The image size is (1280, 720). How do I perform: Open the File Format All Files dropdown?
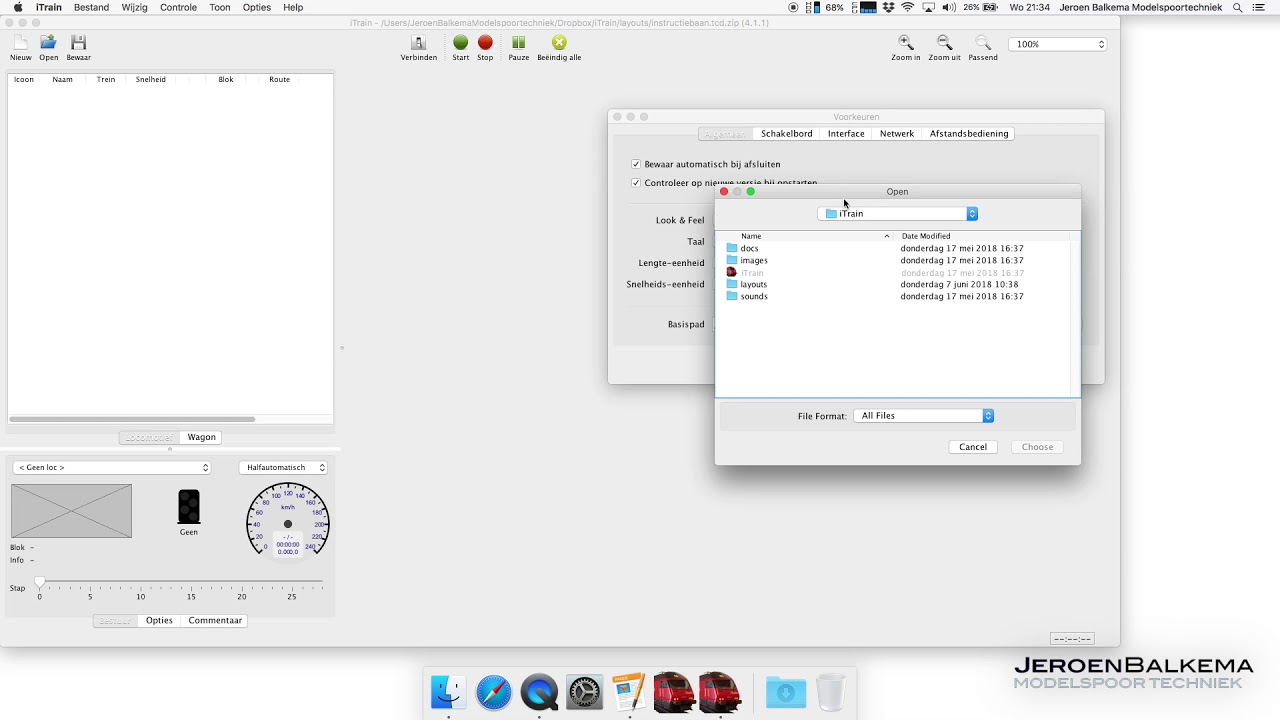924,416
